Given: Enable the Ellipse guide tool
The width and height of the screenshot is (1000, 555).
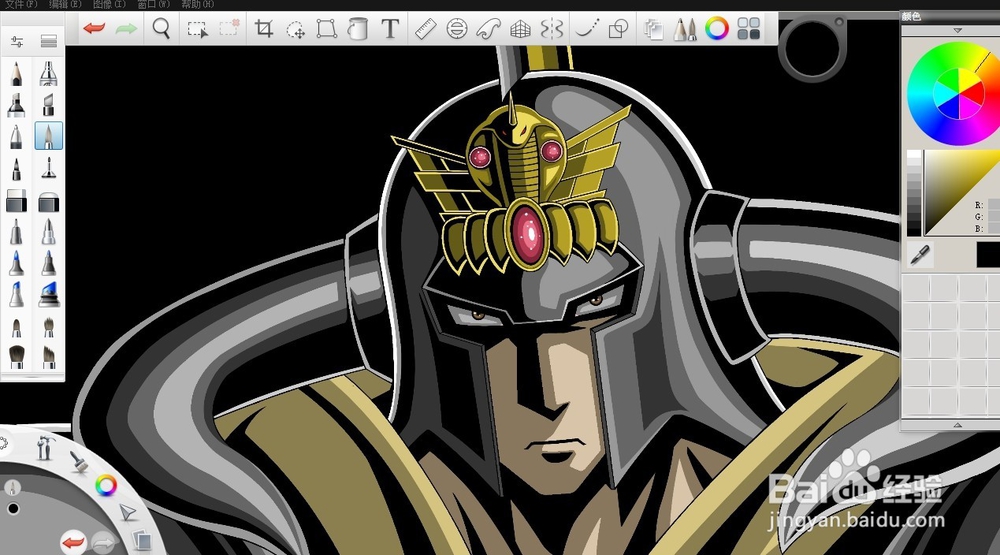Looking at the screenshot, I should point(457,29).
